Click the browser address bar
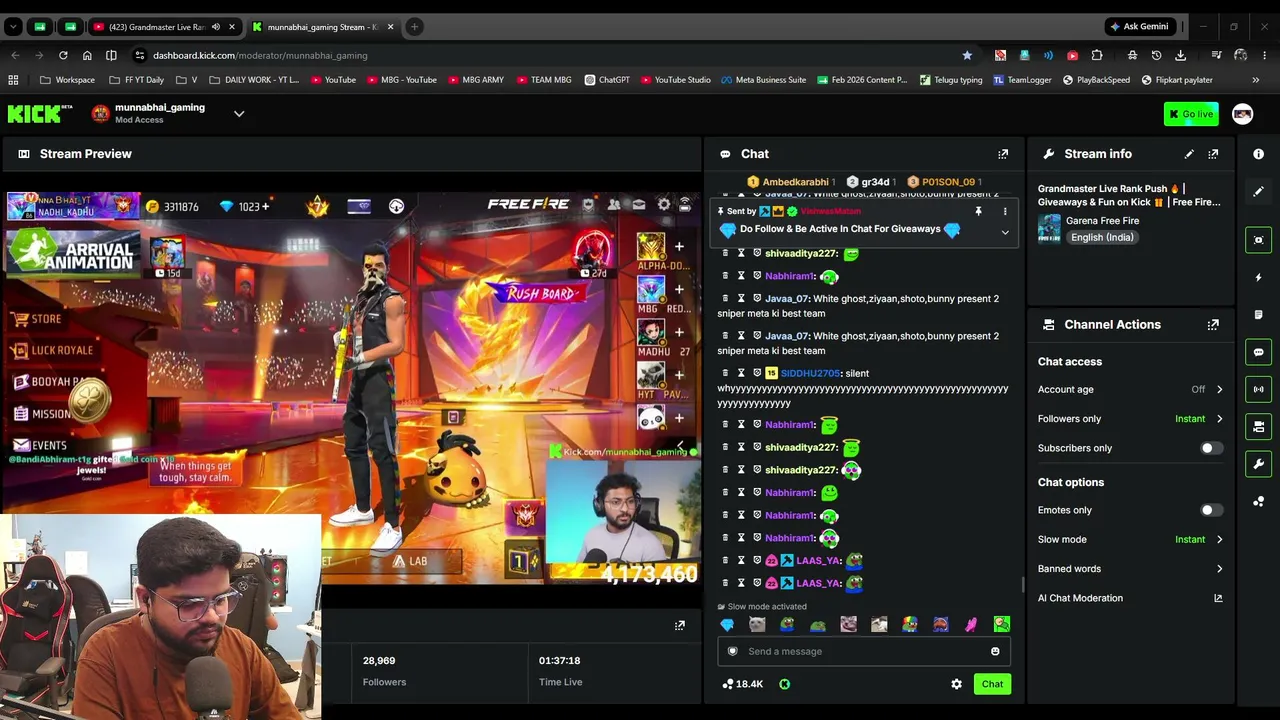The image size is (1280, 720). tap(550, 55)
